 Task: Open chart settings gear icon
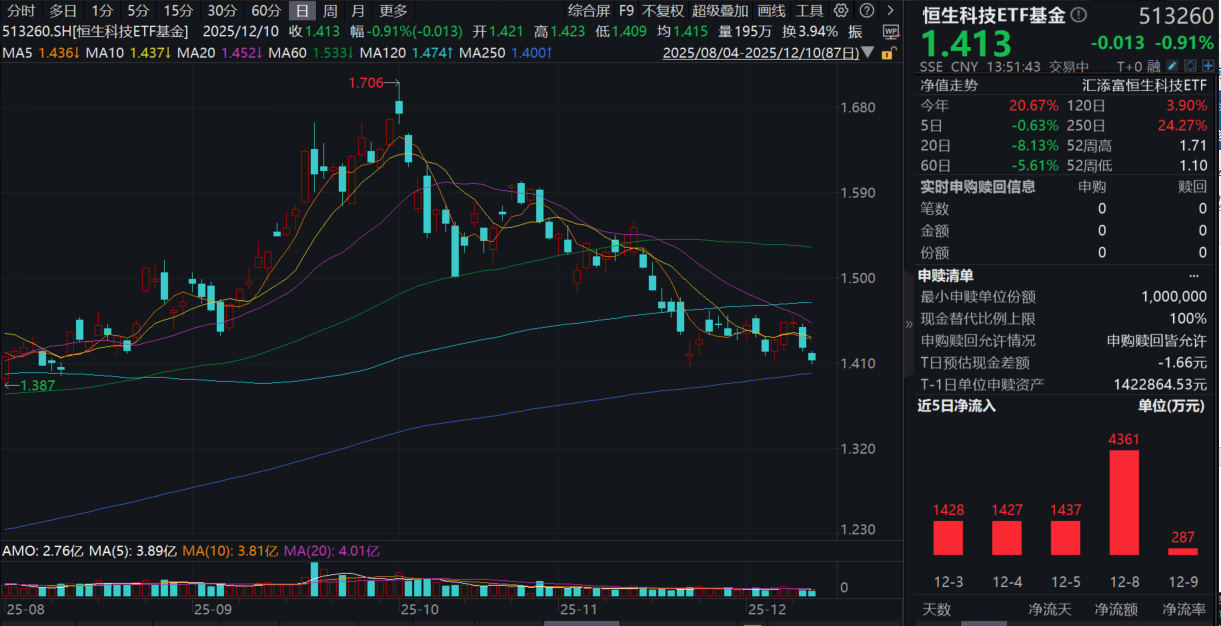coord(839,11)
